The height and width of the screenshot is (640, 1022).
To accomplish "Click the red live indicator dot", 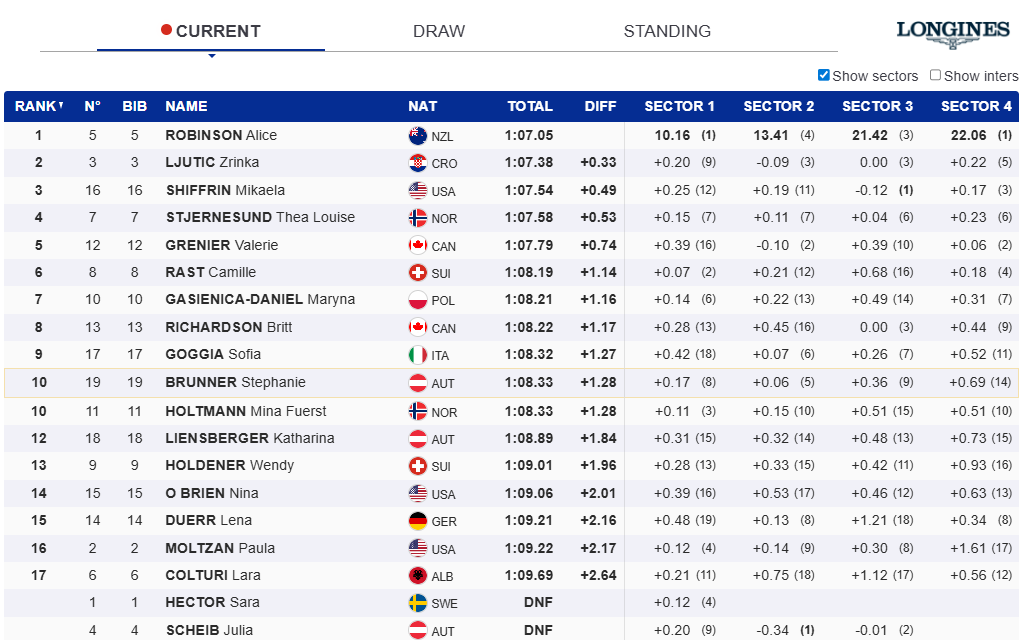I will 166,30.
